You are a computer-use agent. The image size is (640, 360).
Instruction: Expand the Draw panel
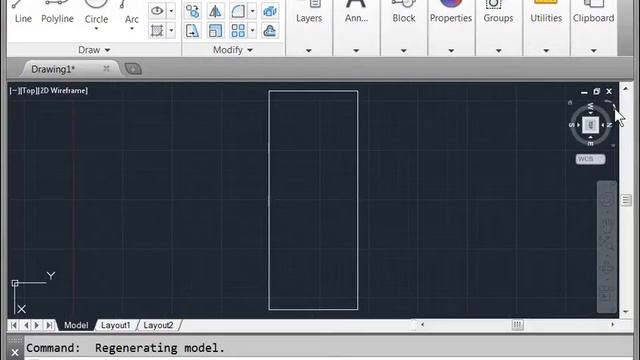(94, 50)
